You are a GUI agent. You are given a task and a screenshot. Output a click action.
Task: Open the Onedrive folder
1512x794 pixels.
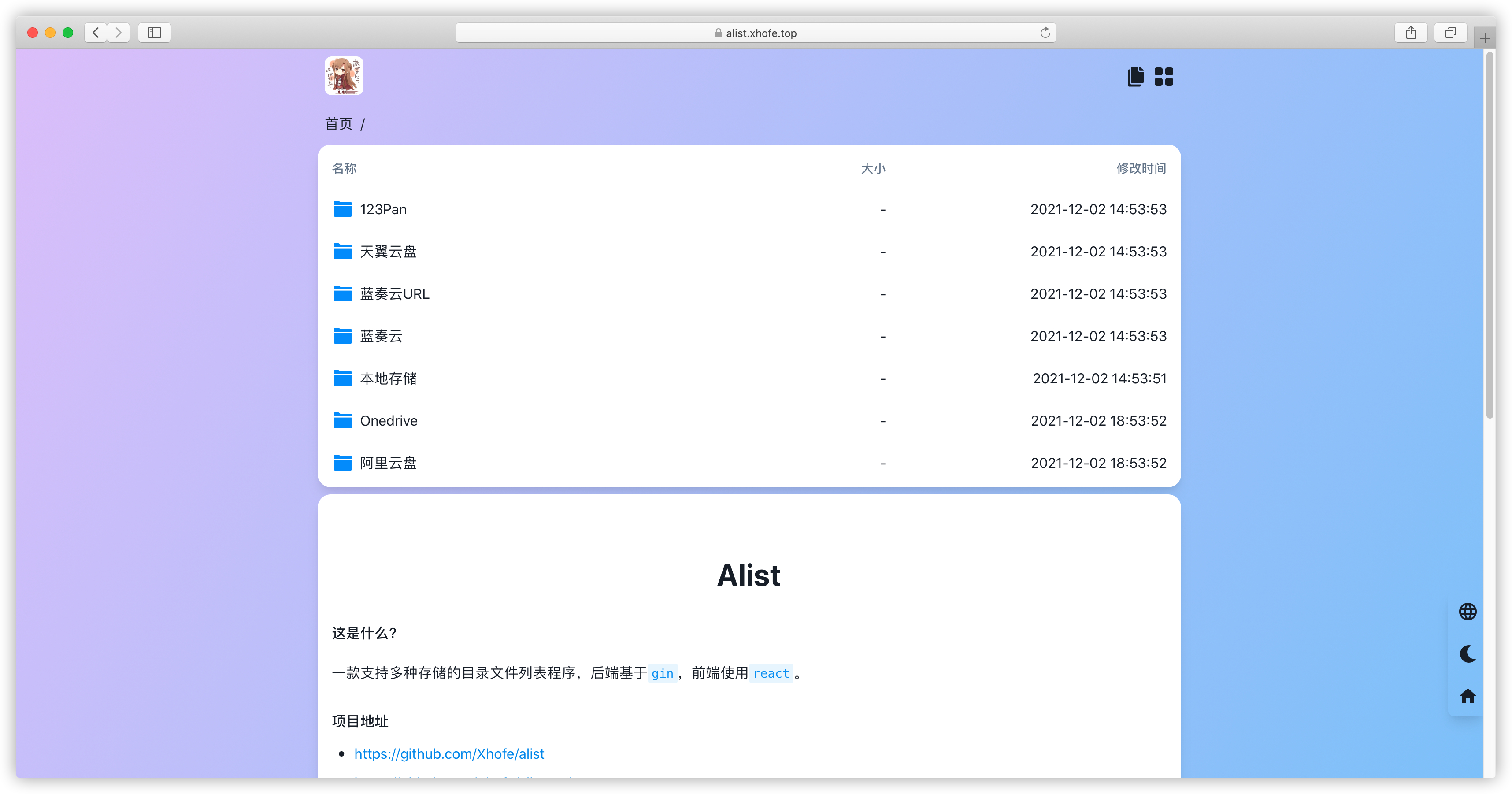coord(389,421)
